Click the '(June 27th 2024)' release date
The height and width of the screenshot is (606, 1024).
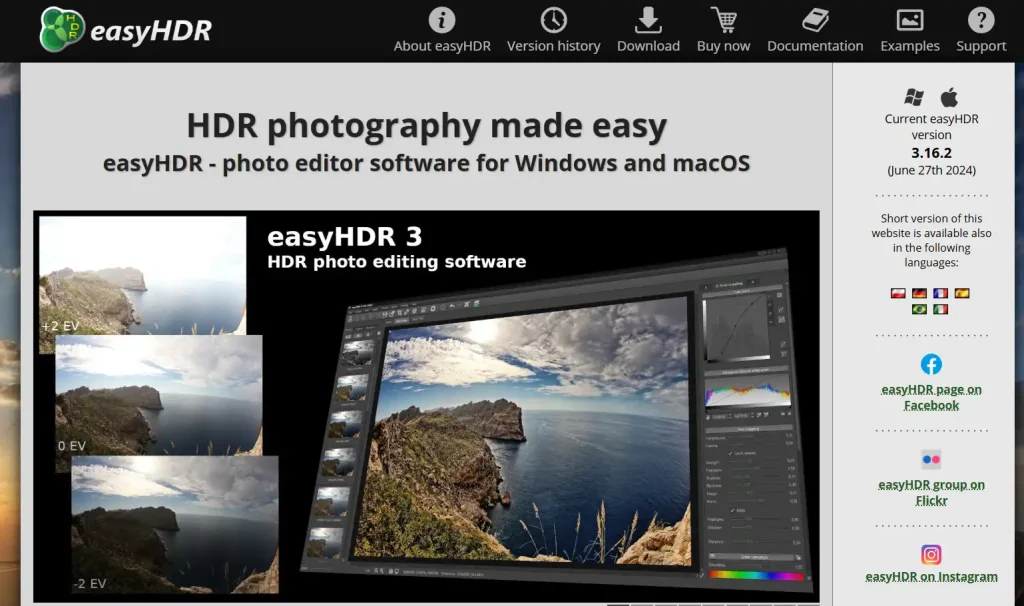931,170
